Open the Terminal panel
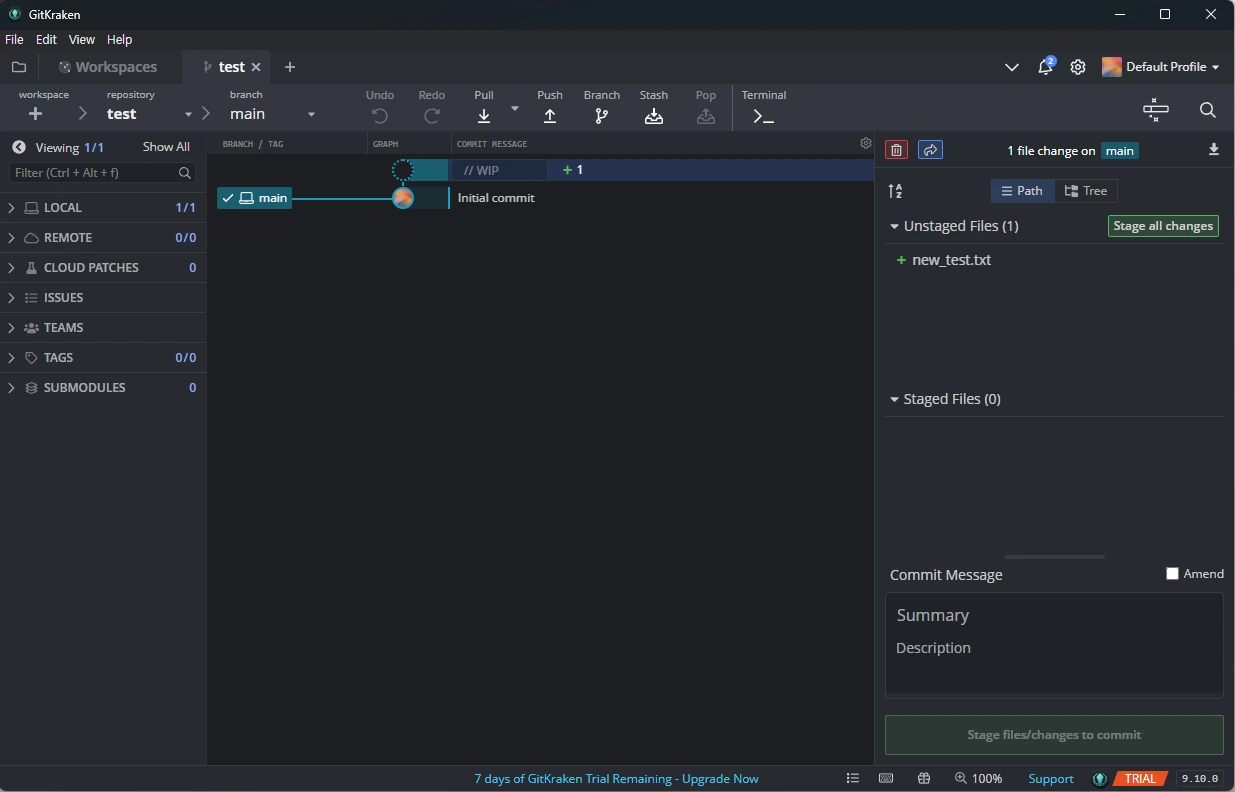 [x=764, y=116]
